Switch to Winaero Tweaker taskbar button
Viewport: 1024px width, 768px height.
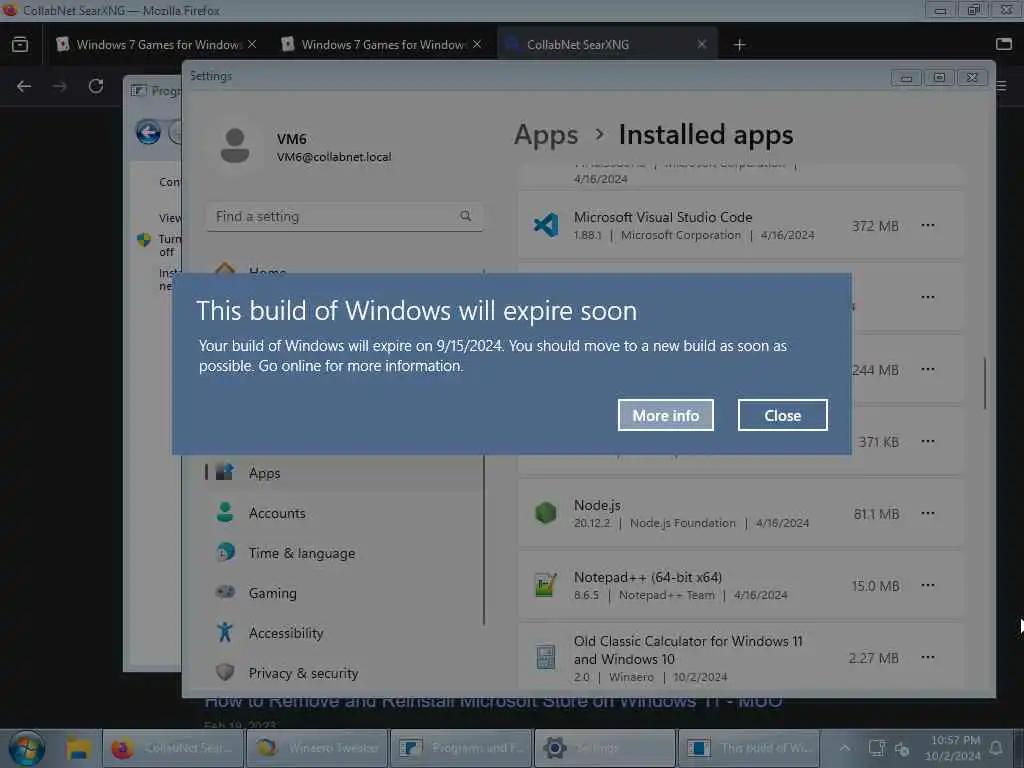317,748
